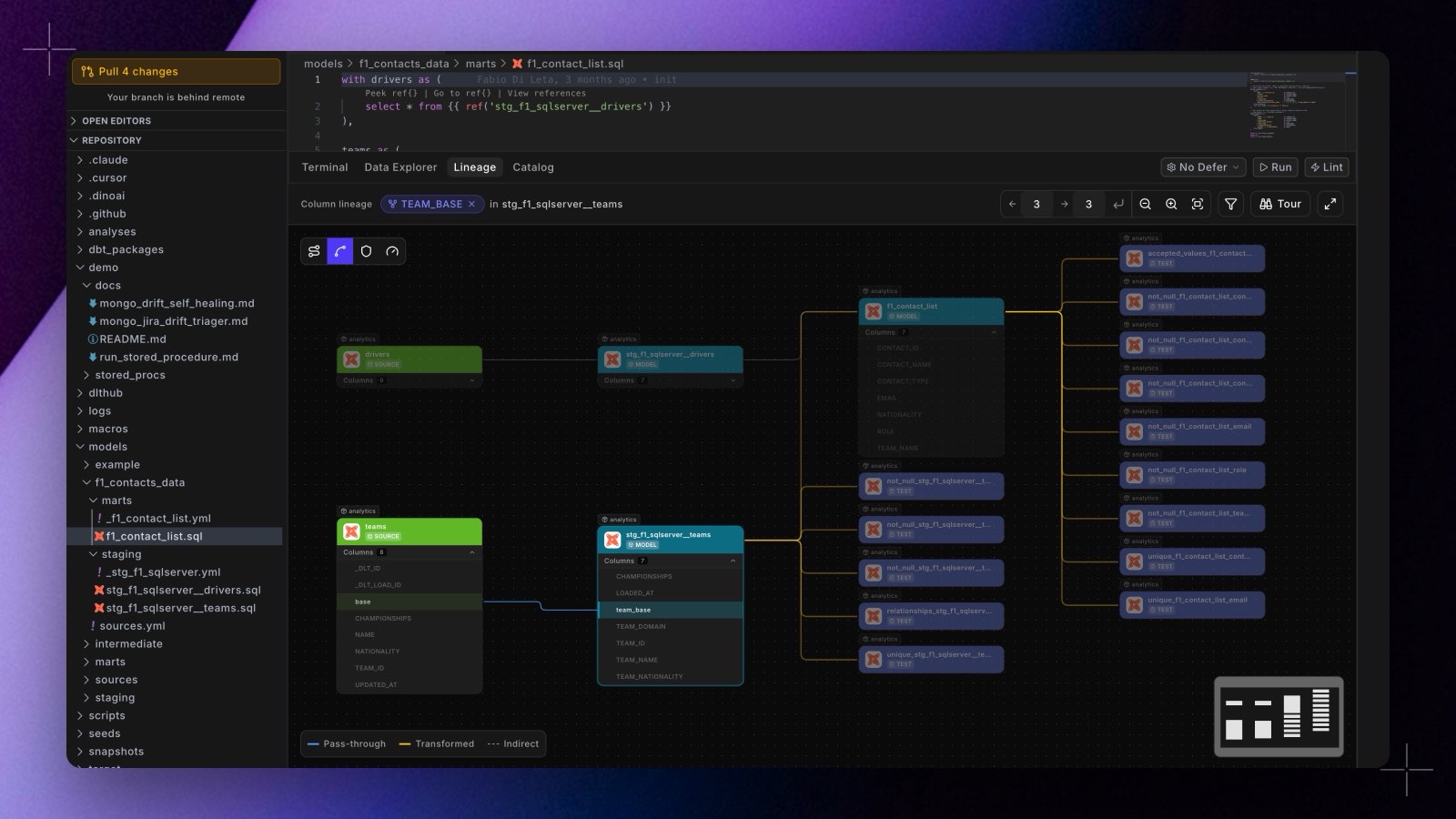Switch to the Terminal tab
Viewport: 1456px width, 819px height.
pyautogui.click(x=325, y=167)
